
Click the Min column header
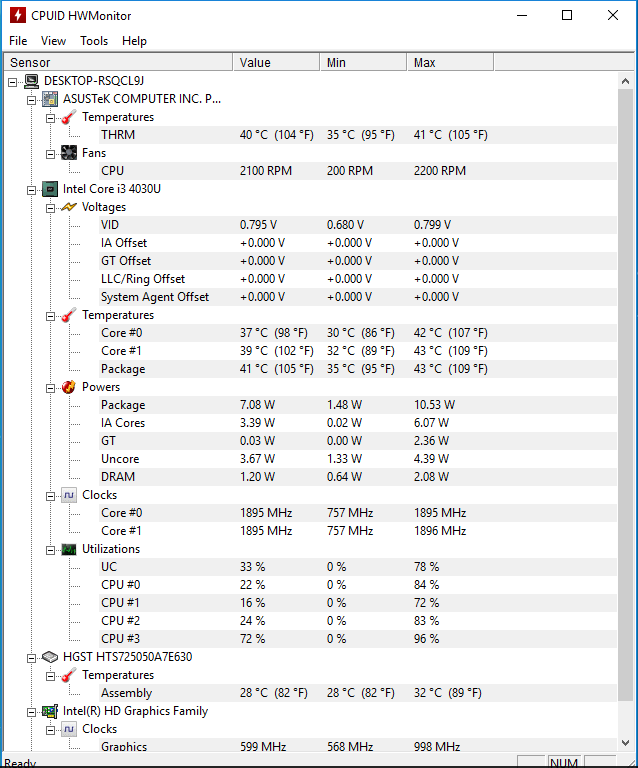[363, 63]
